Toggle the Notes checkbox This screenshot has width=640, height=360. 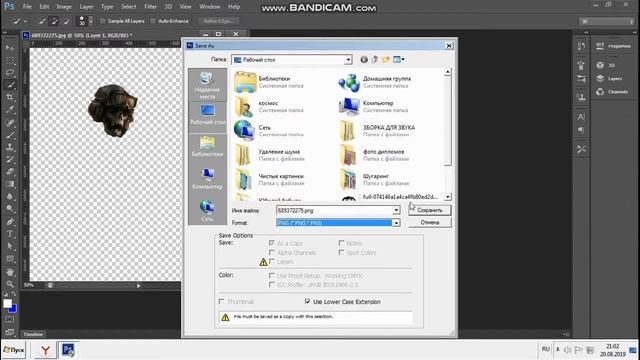tap(341, 243)
